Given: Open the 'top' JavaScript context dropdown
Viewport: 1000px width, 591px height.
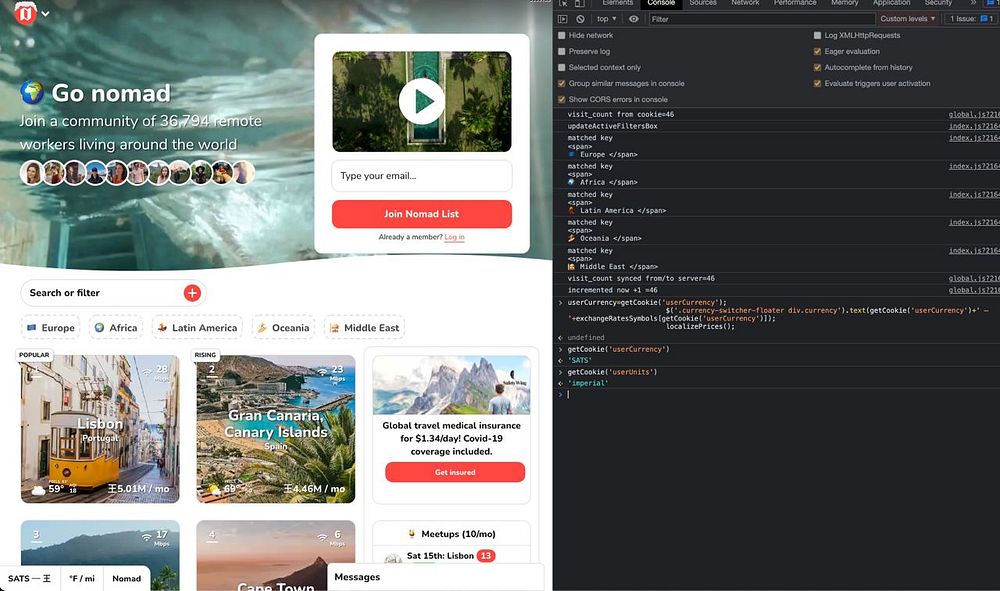Looking at the screenshot, I should [x=607, y=19].
